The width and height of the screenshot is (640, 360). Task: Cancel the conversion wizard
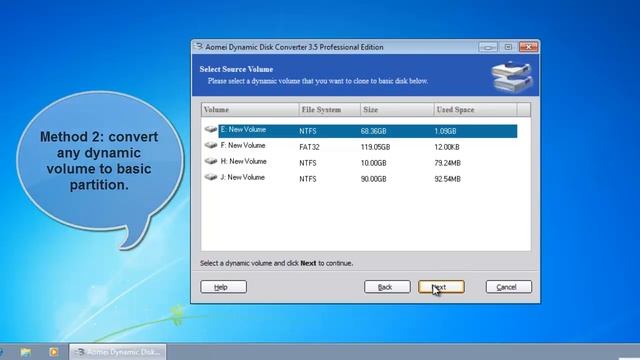(x=509, y=287)
